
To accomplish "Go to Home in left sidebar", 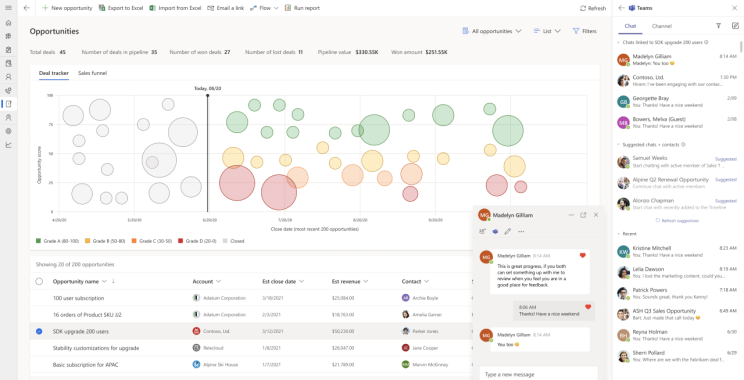I will [8, 22].
